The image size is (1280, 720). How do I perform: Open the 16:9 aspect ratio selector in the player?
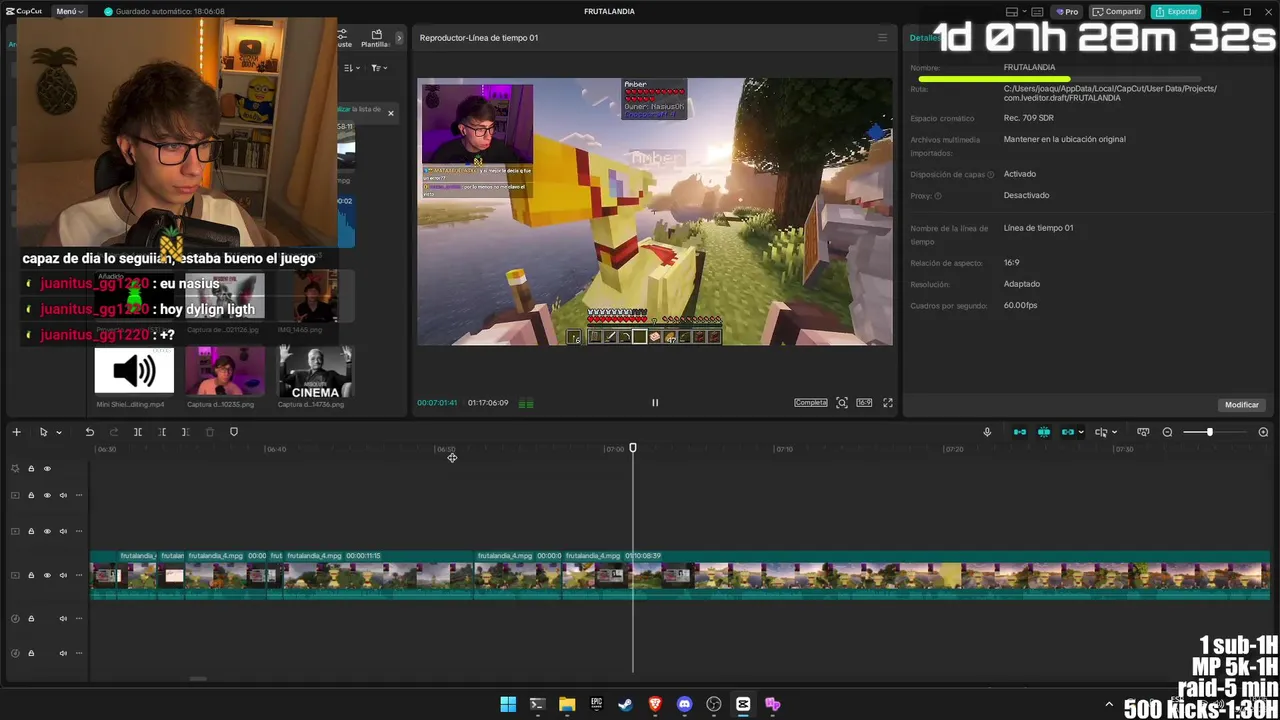864,403
